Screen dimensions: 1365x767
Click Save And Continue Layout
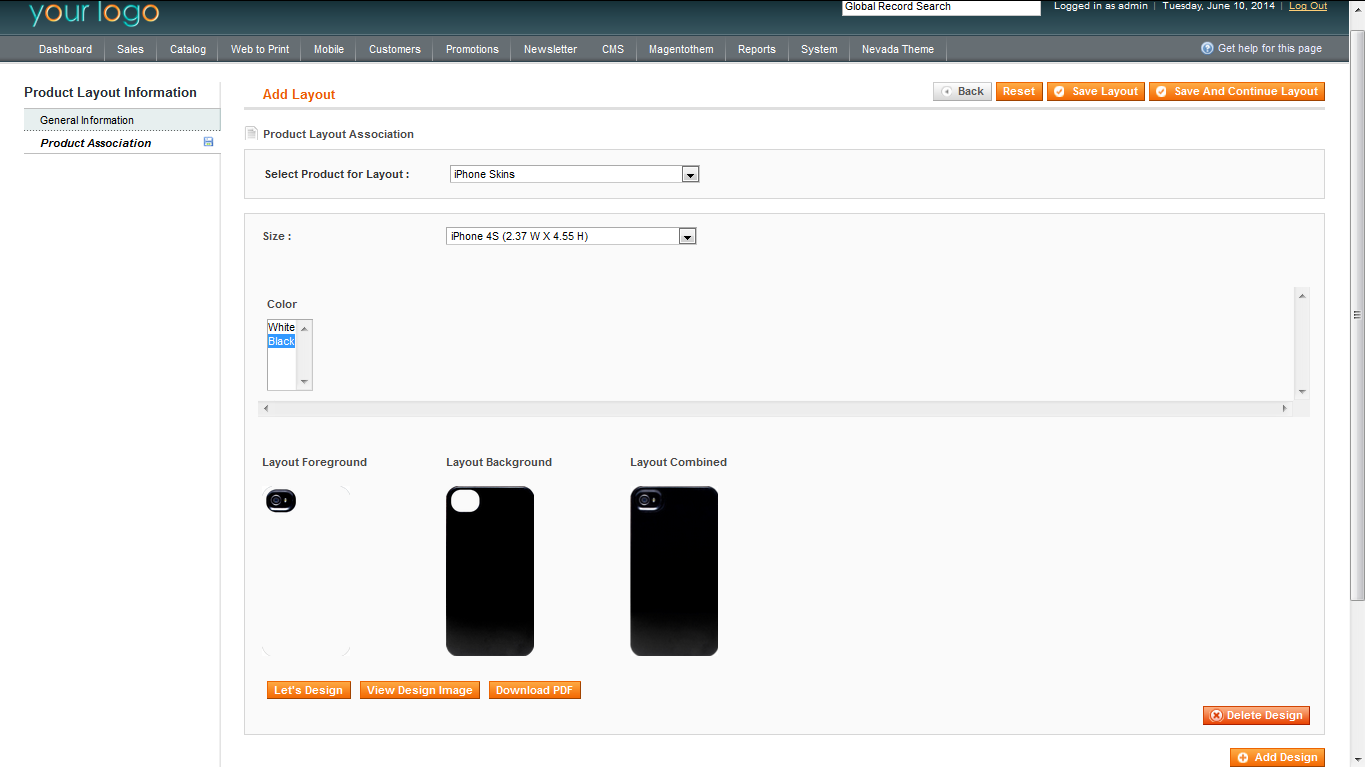coord(1237,91)
